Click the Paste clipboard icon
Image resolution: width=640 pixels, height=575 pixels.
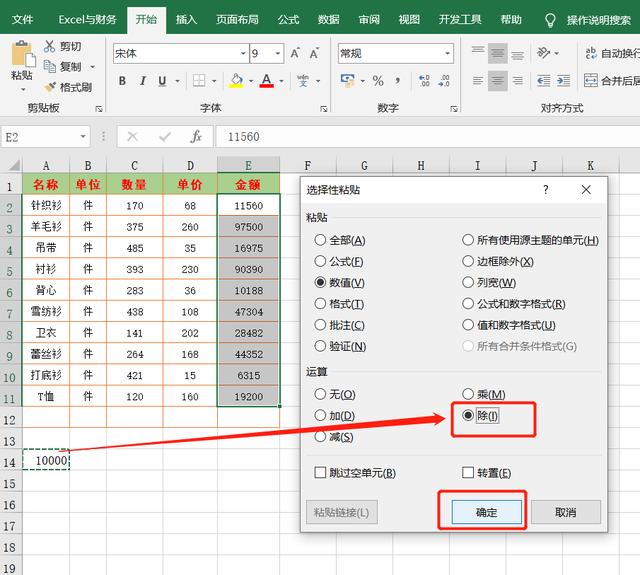tap(22, 54)
